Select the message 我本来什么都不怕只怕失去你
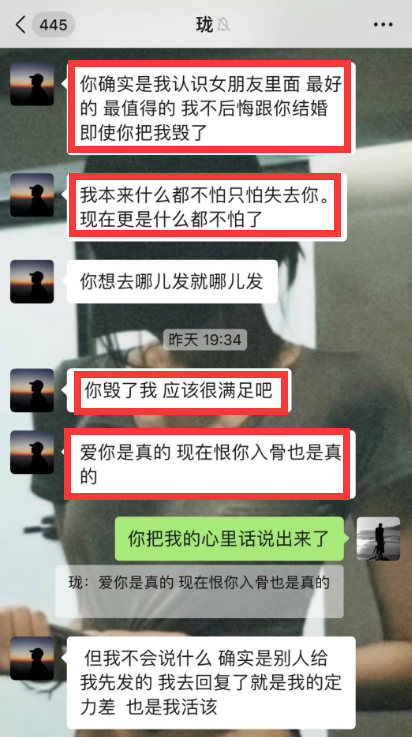This screenshot has width=412, height=737. [207, 207]
